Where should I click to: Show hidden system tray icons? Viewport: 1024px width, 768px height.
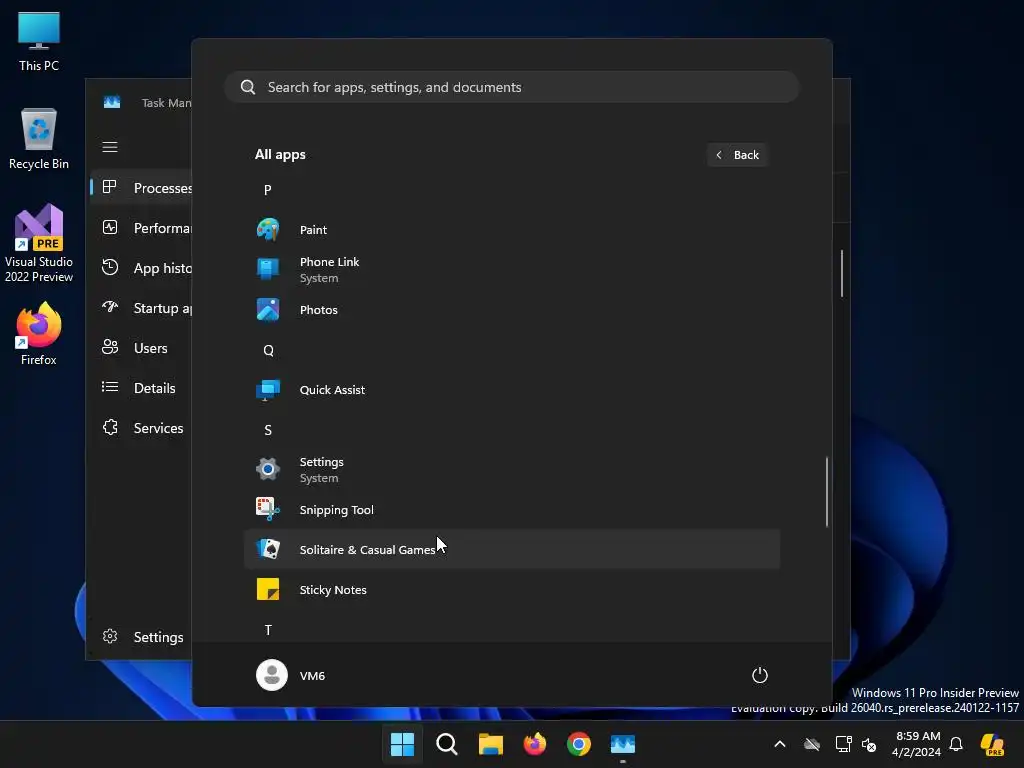click(x=780, y=744)
